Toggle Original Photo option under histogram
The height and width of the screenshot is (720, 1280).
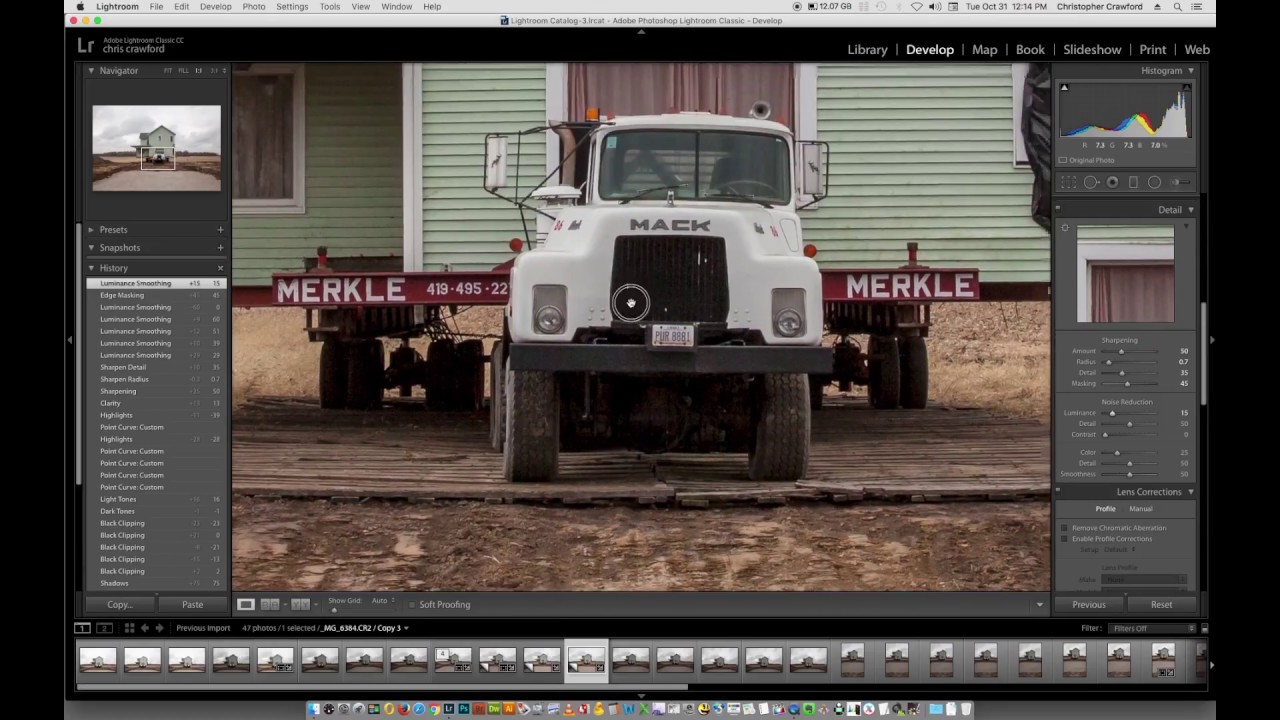coord(1063,160)
